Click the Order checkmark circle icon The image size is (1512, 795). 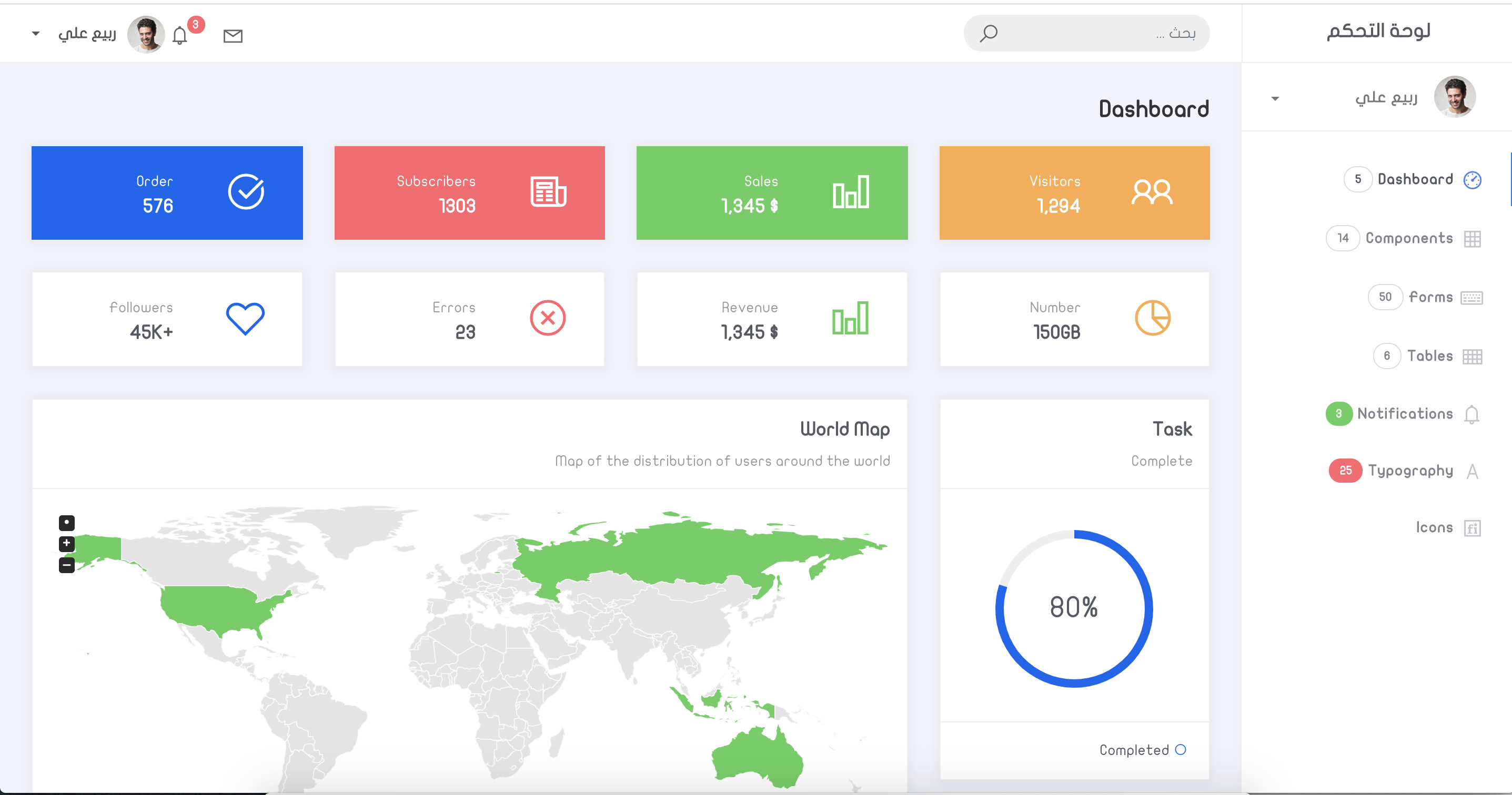[x=246, y=192]
